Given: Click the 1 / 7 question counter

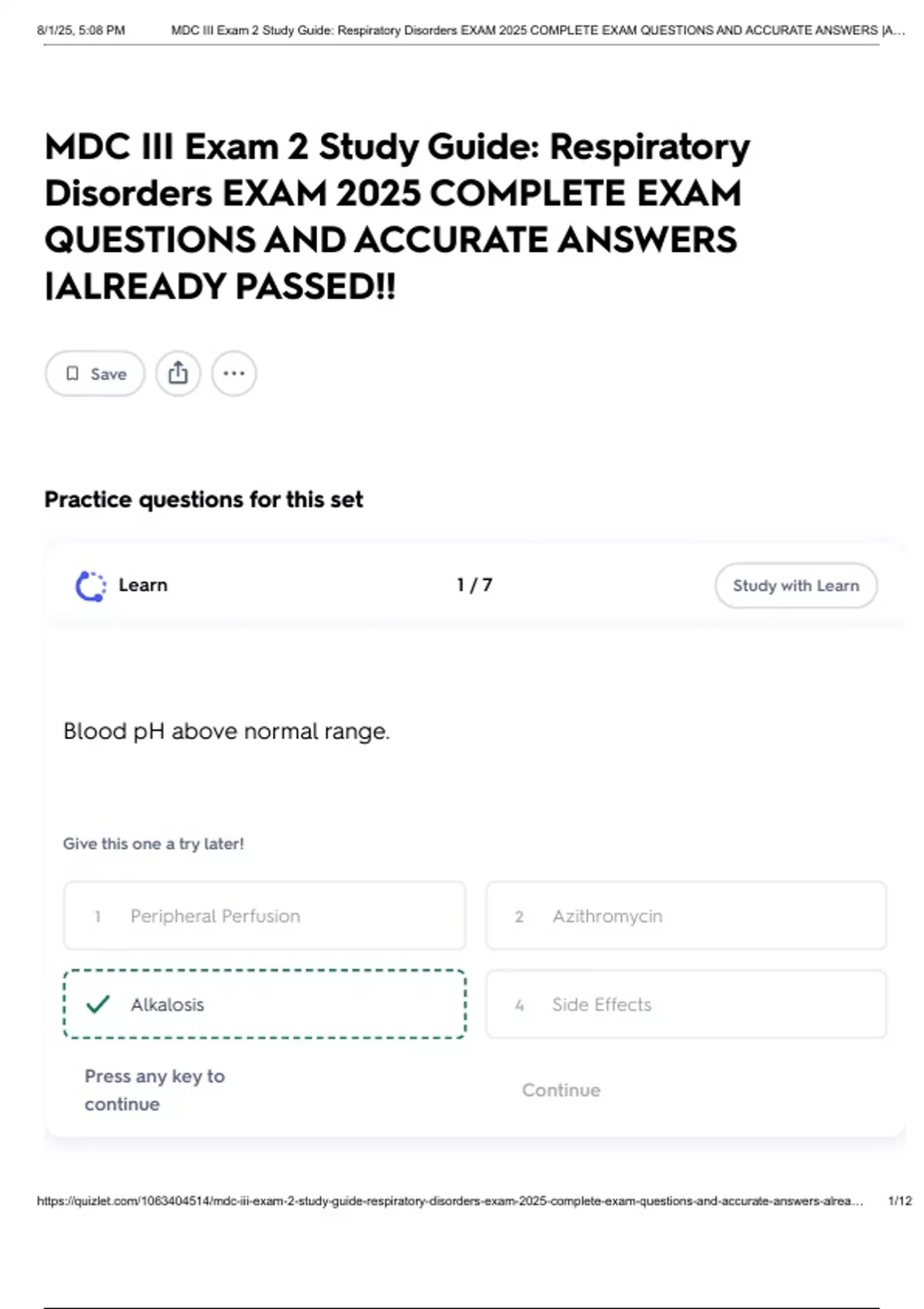Looking at the screenshot, I should coord(474,585).
